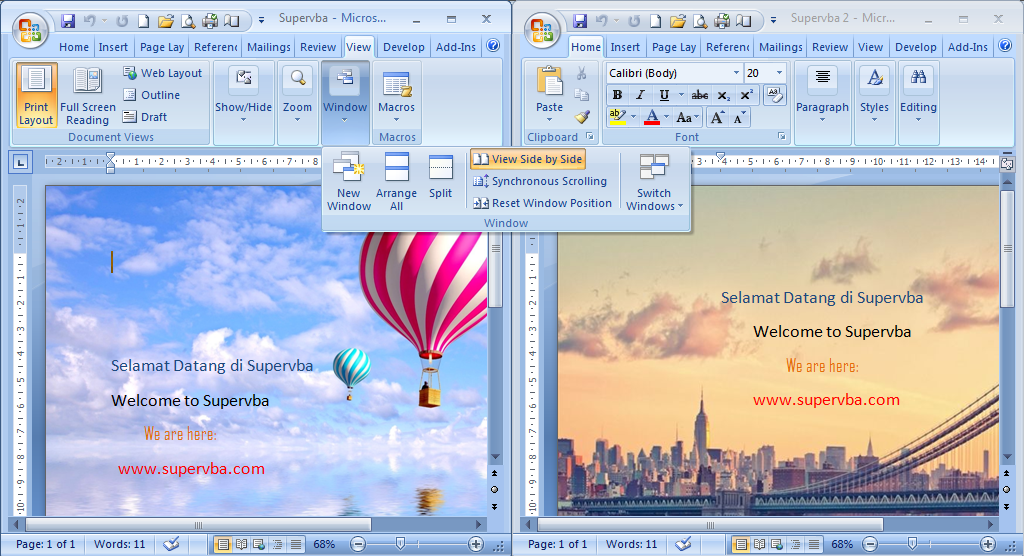Click Split window button
Screen dimensions: 1024x556
point(440,176)
